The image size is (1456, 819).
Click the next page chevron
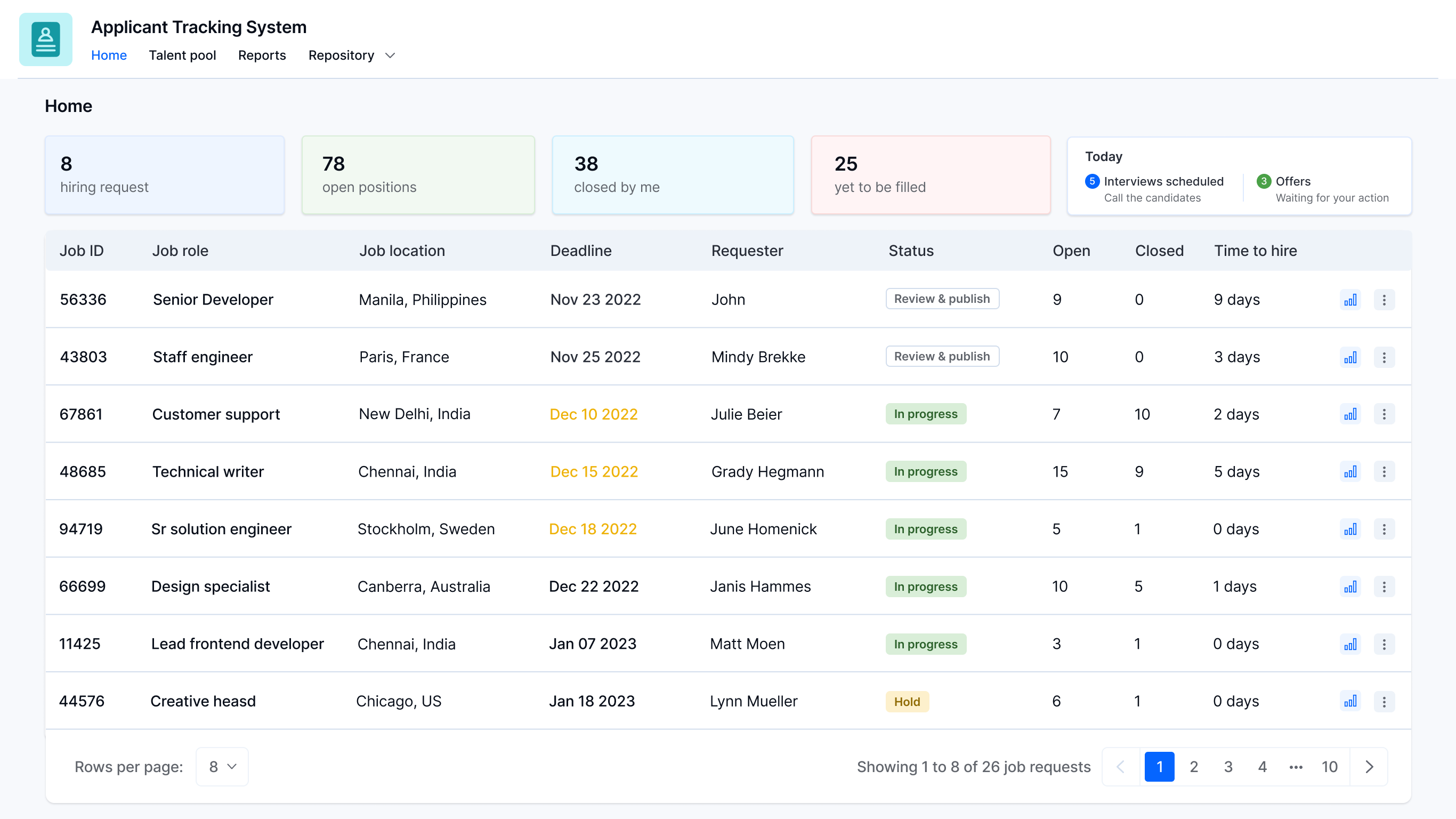point(1369,766)
